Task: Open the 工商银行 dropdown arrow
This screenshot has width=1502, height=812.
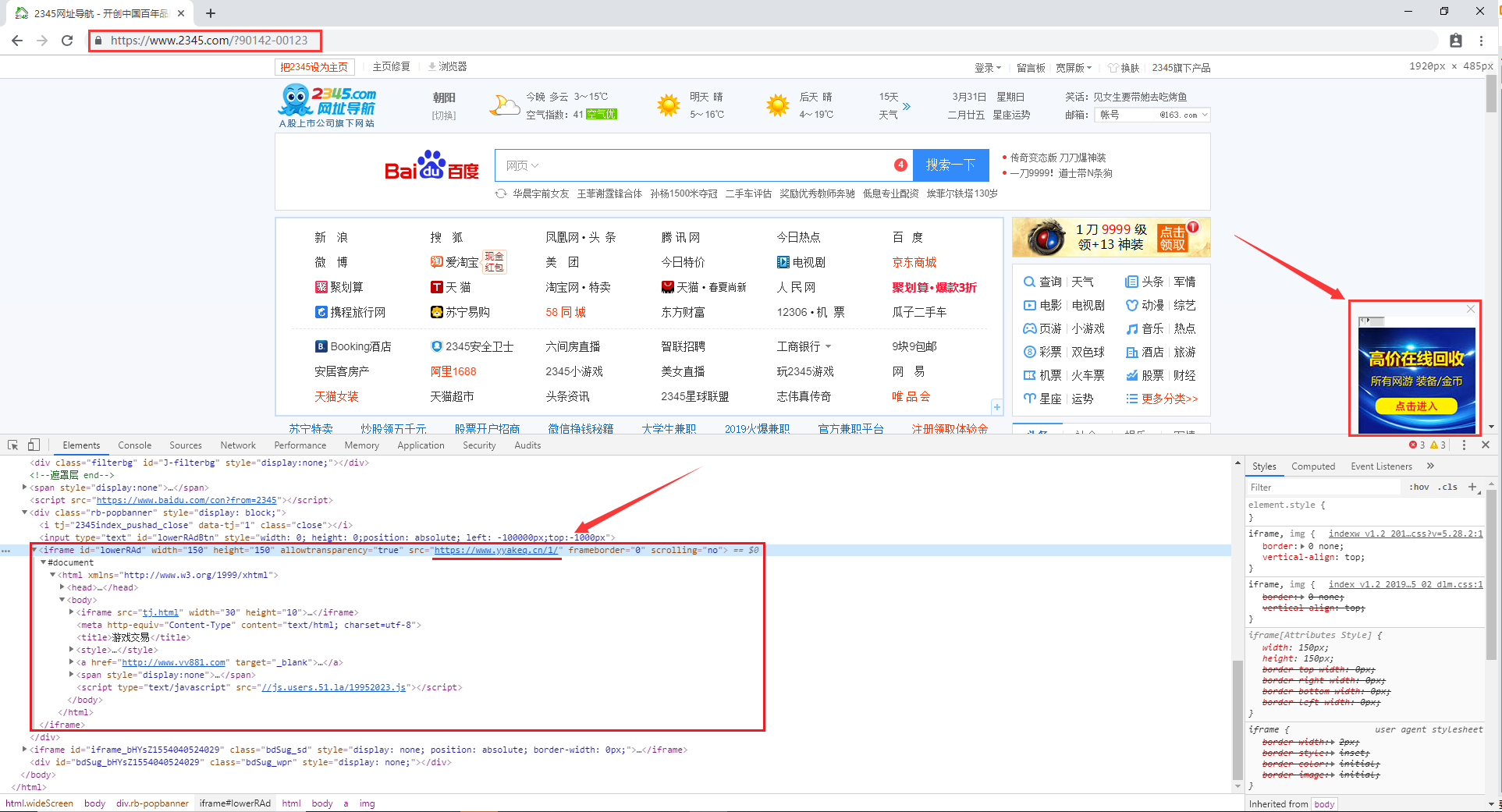Action: [829, 346]
